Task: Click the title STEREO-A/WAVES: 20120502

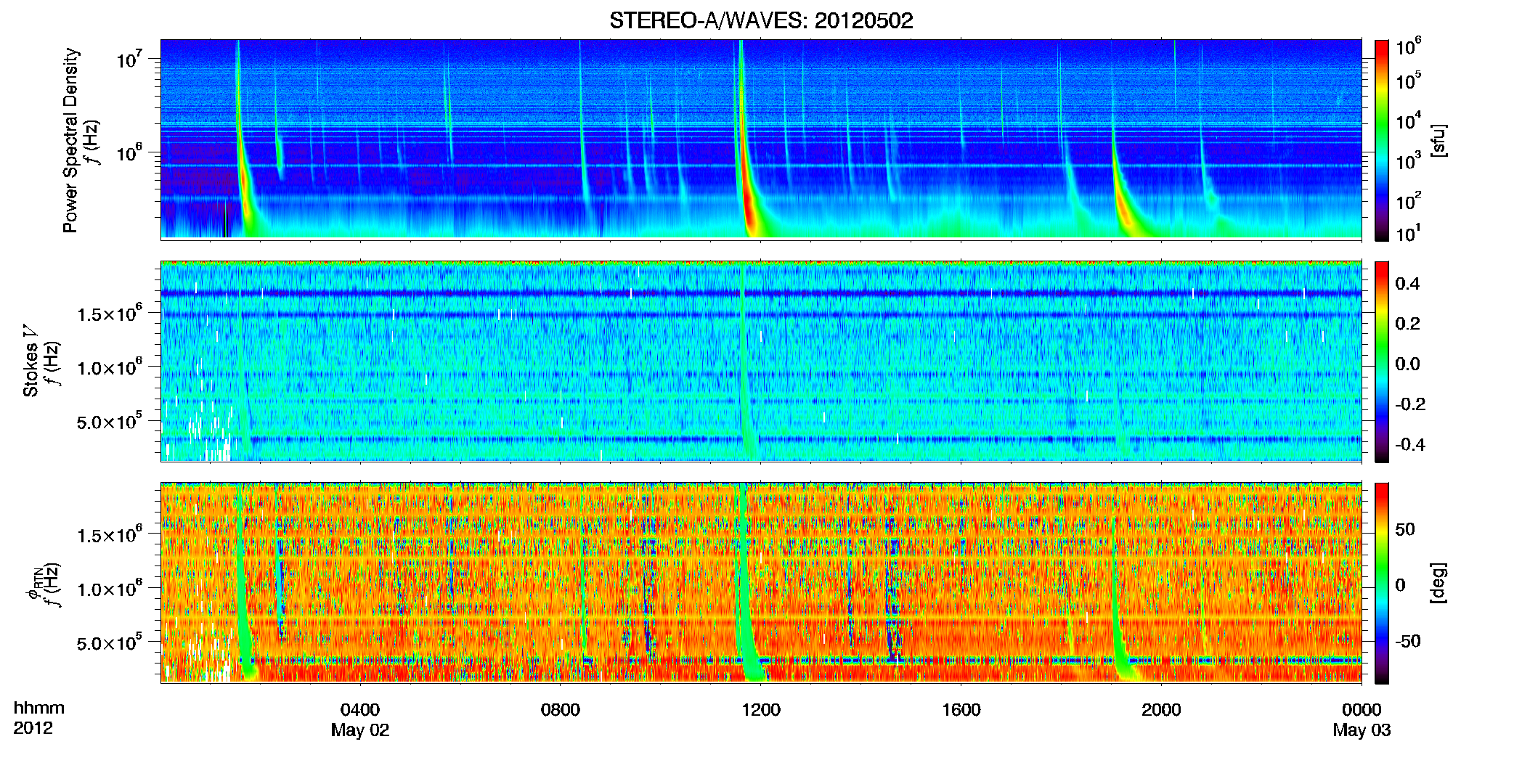Action: point(761,20)
